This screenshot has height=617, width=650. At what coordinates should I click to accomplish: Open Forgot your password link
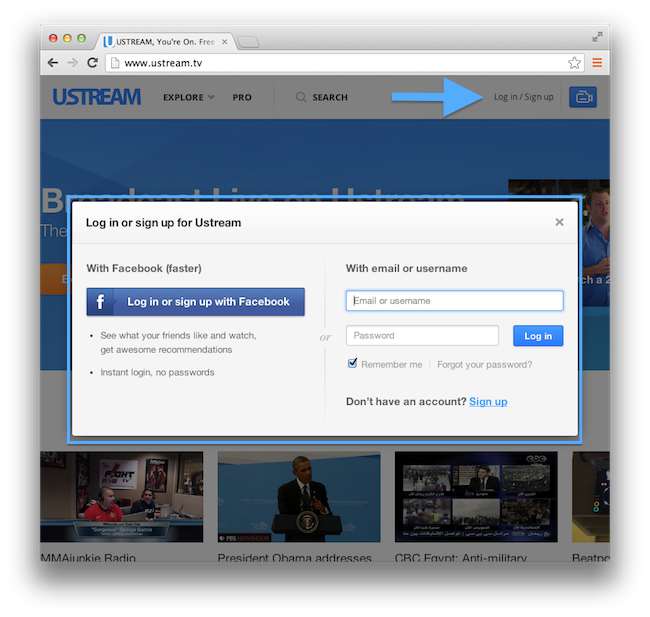485,365
